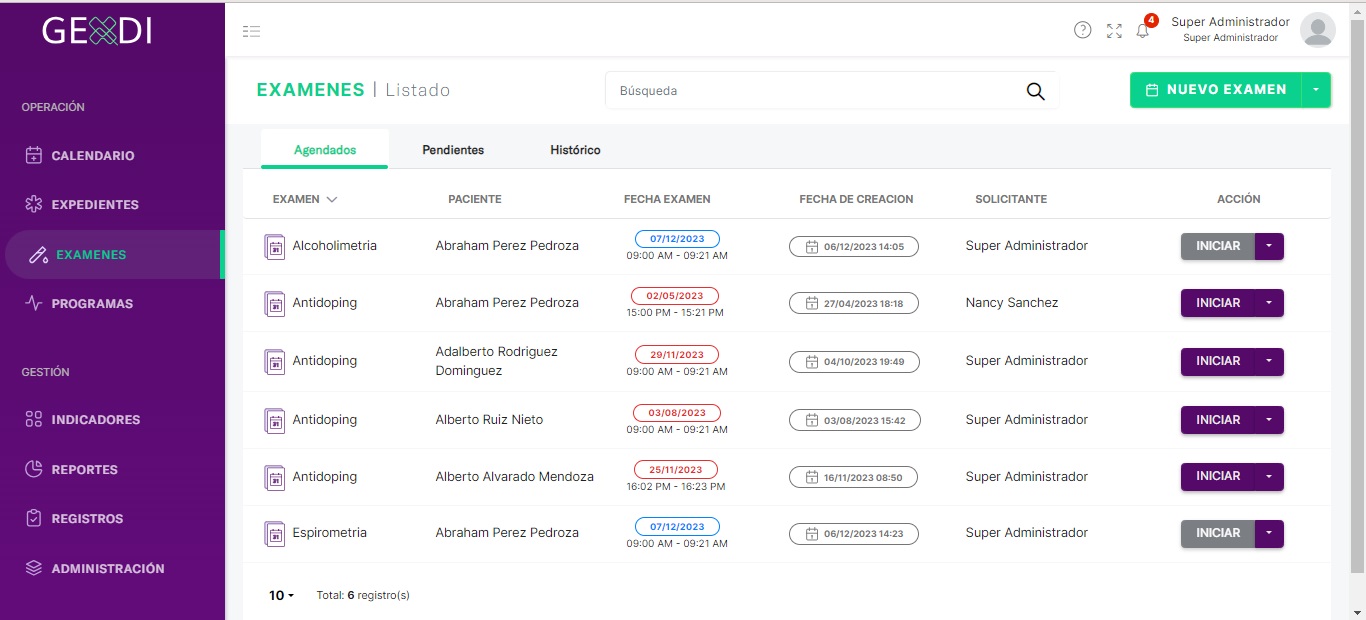1366x620 pixels.
Task: Open the user avatar profile picture
Action: 1318,30
